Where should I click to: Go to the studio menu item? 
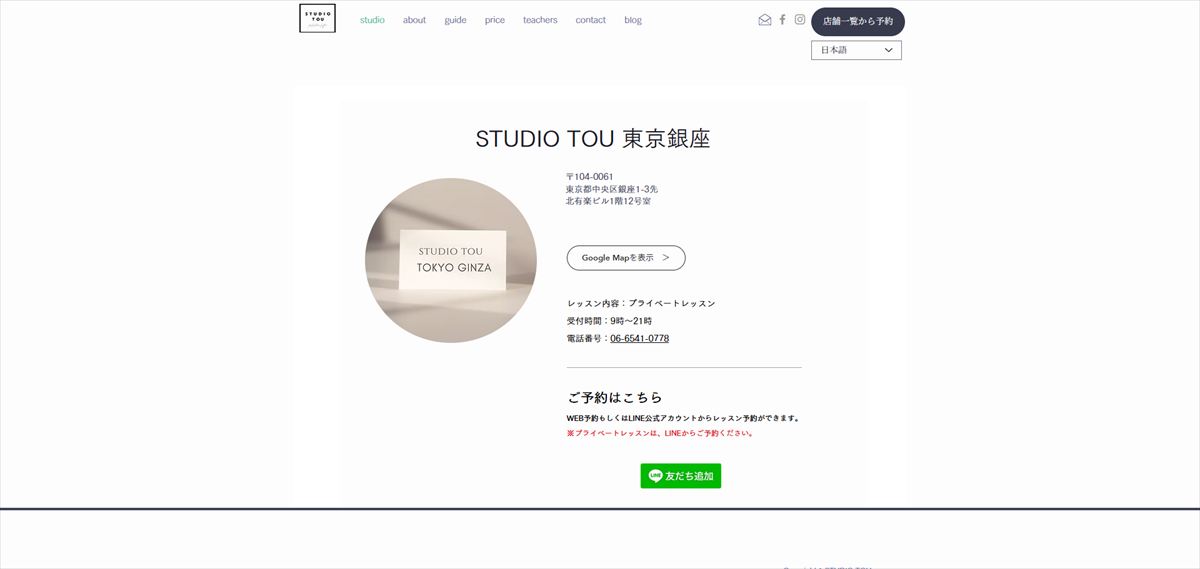[x=372, y=20]
